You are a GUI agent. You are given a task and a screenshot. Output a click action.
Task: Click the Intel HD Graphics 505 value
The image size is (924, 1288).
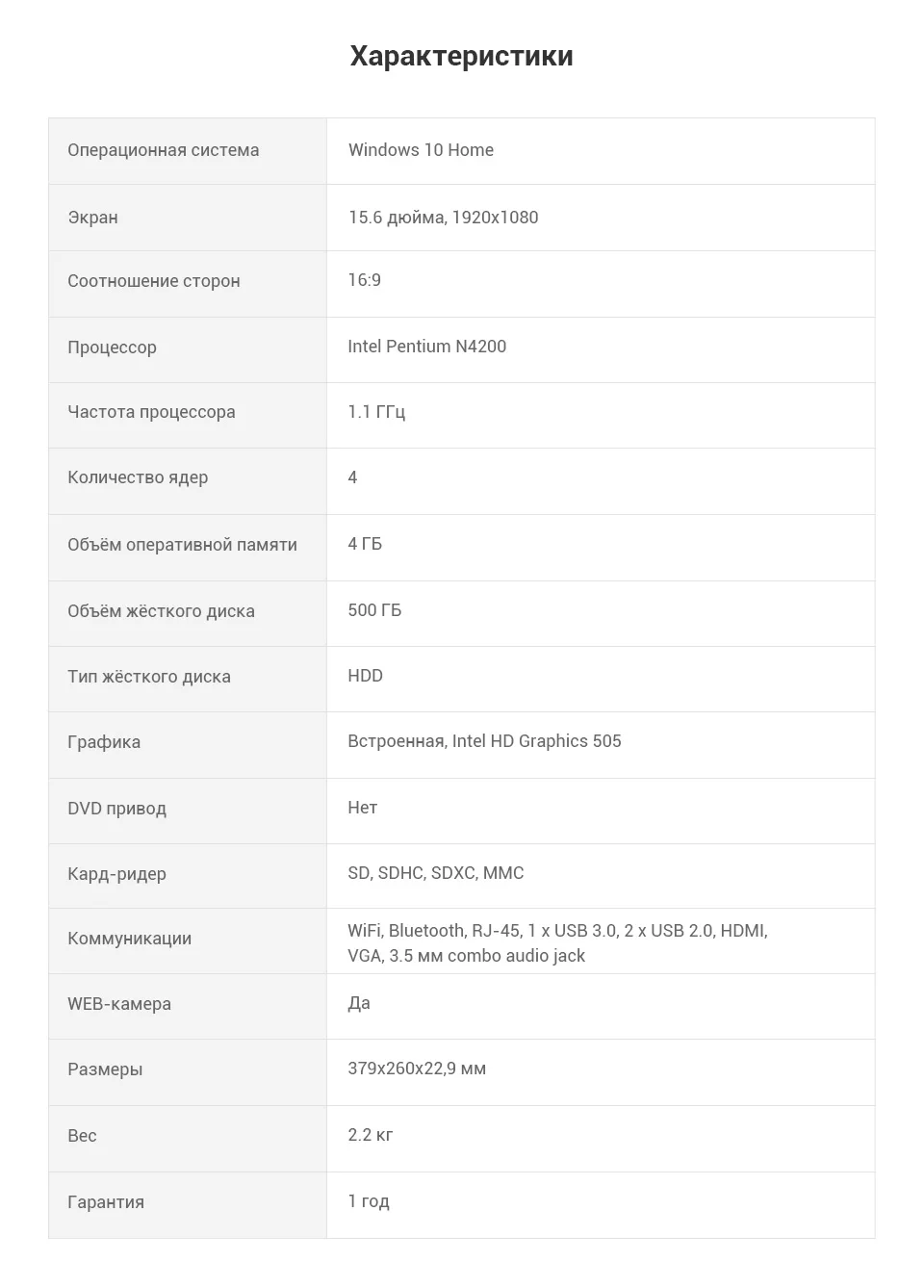click(x=536, y=741)
